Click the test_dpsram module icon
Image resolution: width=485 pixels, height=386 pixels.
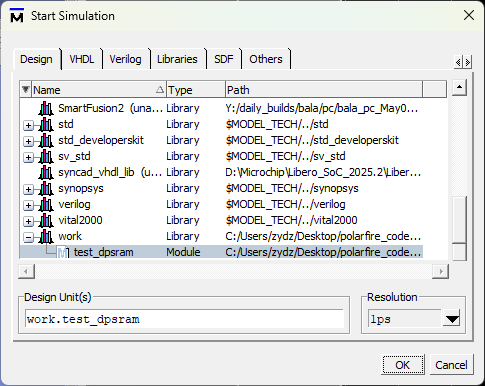point(63,252)
